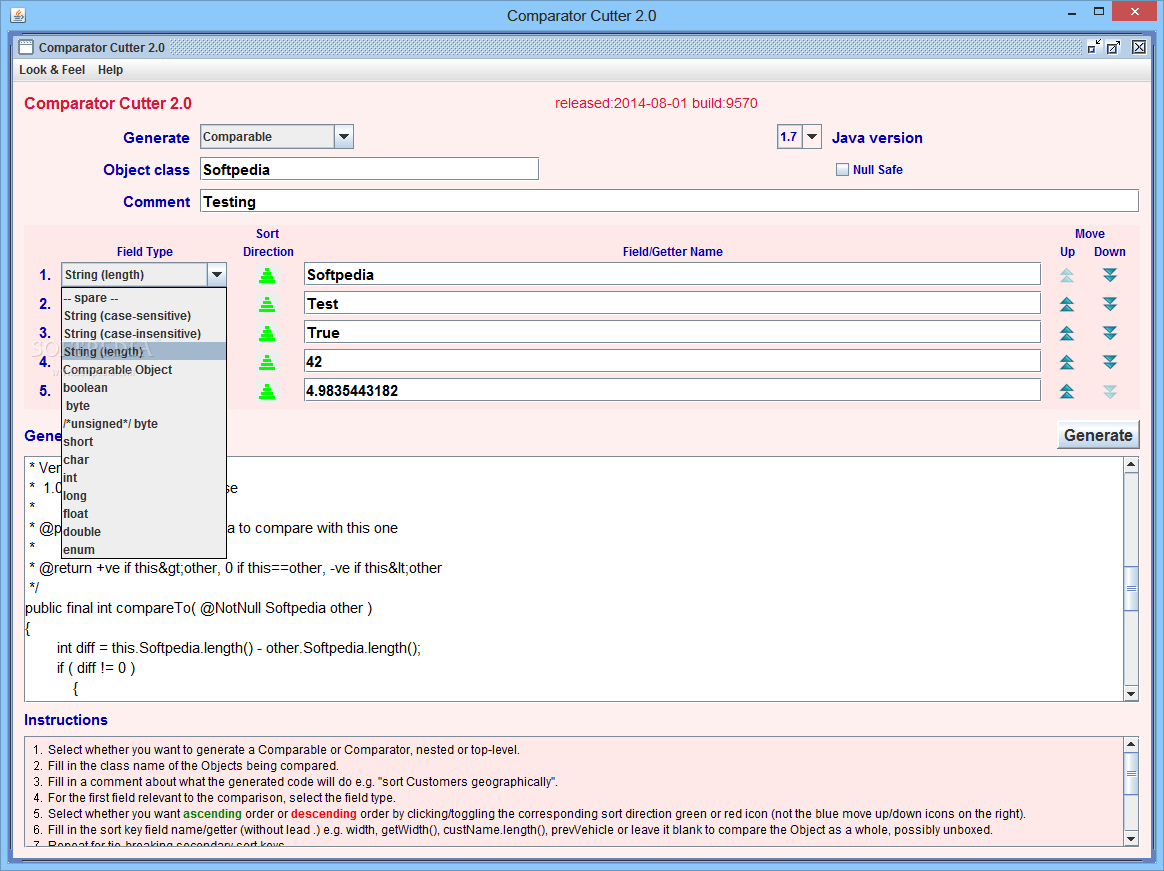Viewport: 1164px width, 871px height.
Task: Iconify the internal Comparator Cutter frame
Action: coord(1093,48)
